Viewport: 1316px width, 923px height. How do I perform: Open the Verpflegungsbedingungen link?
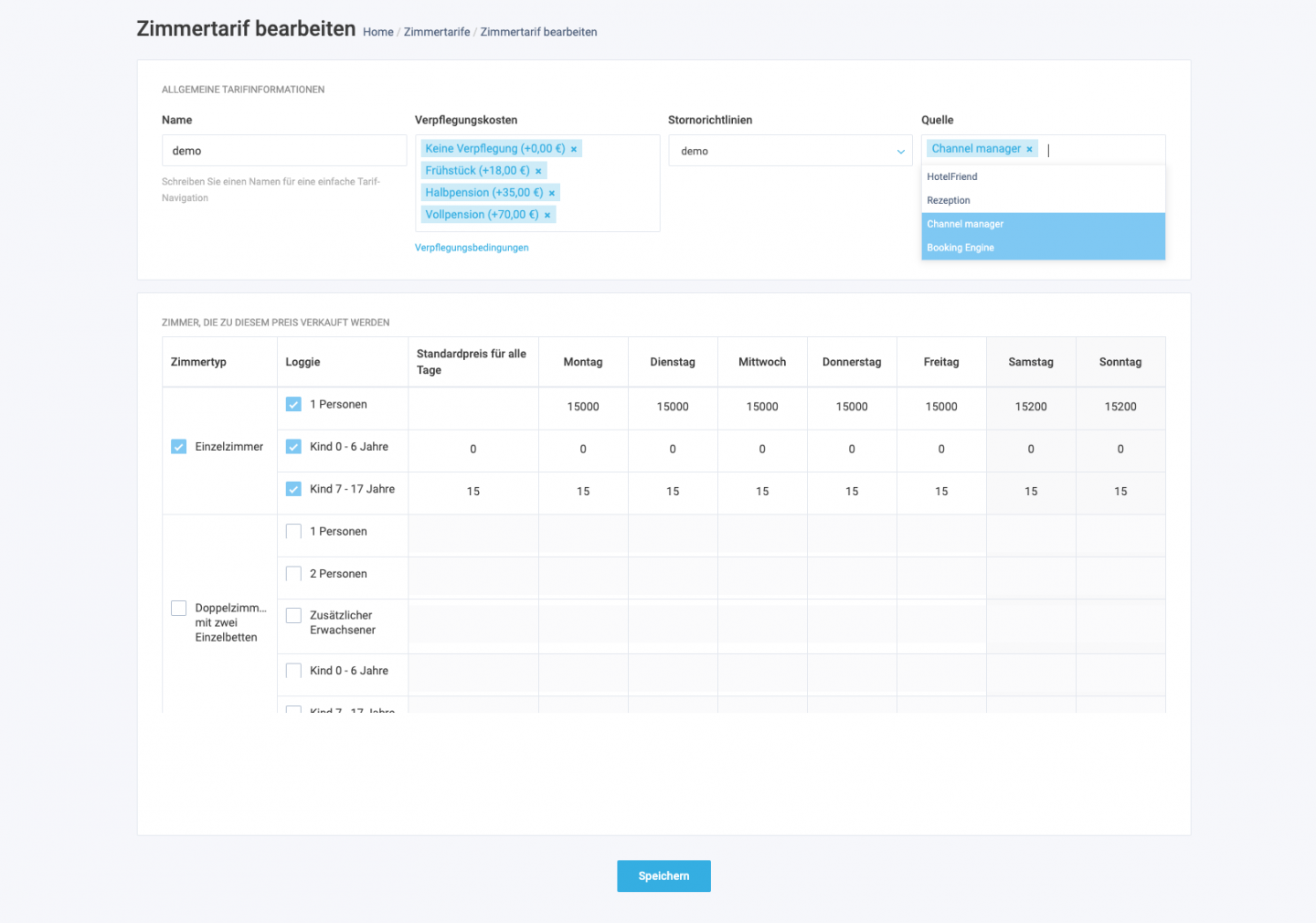472,248
